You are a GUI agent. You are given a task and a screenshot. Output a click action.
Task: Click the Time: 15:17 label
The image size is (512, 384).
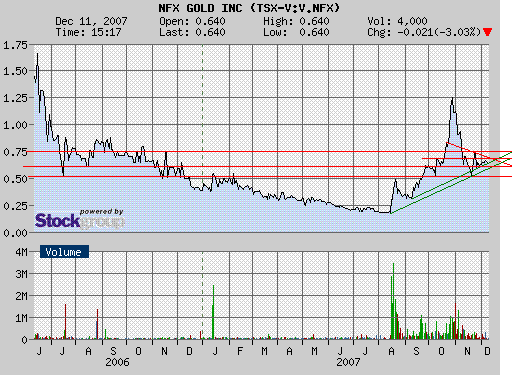click(x=88, y=32)
